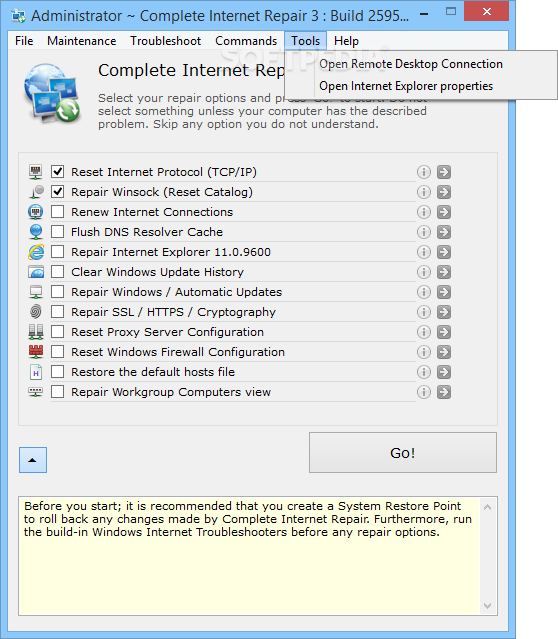Click the app icon in the title bar
The width and height of the screenshot is (558, 639).
(18, 16)
